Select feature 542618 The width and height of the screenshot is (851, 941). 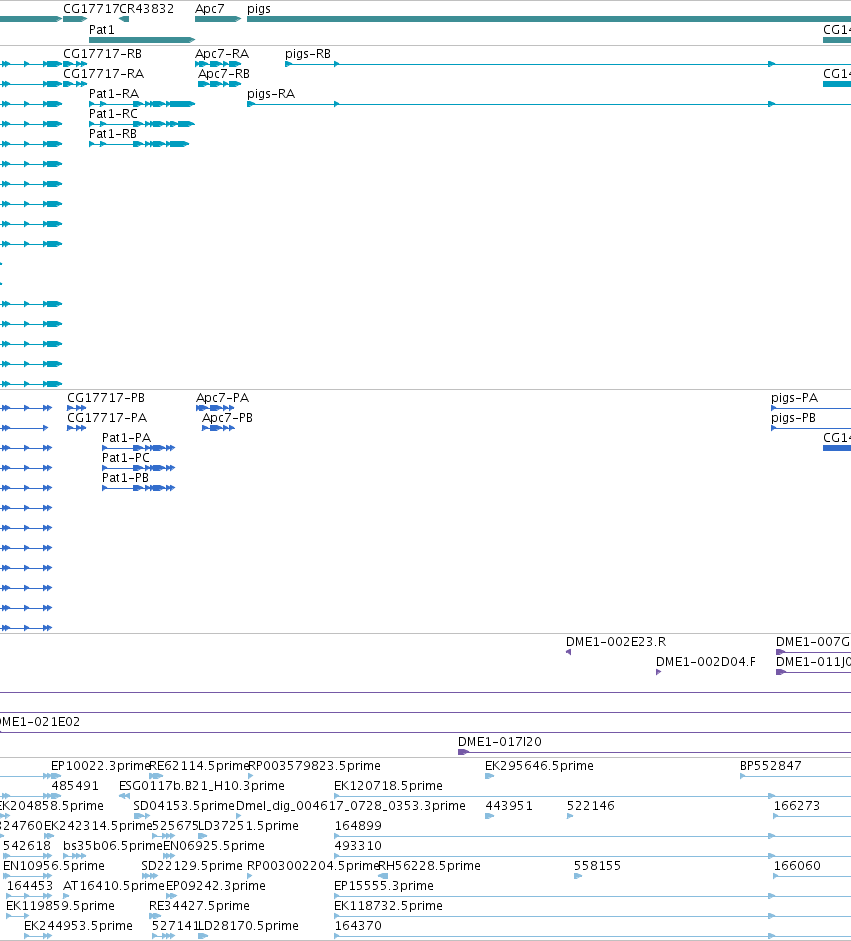[x=27, y=846]
